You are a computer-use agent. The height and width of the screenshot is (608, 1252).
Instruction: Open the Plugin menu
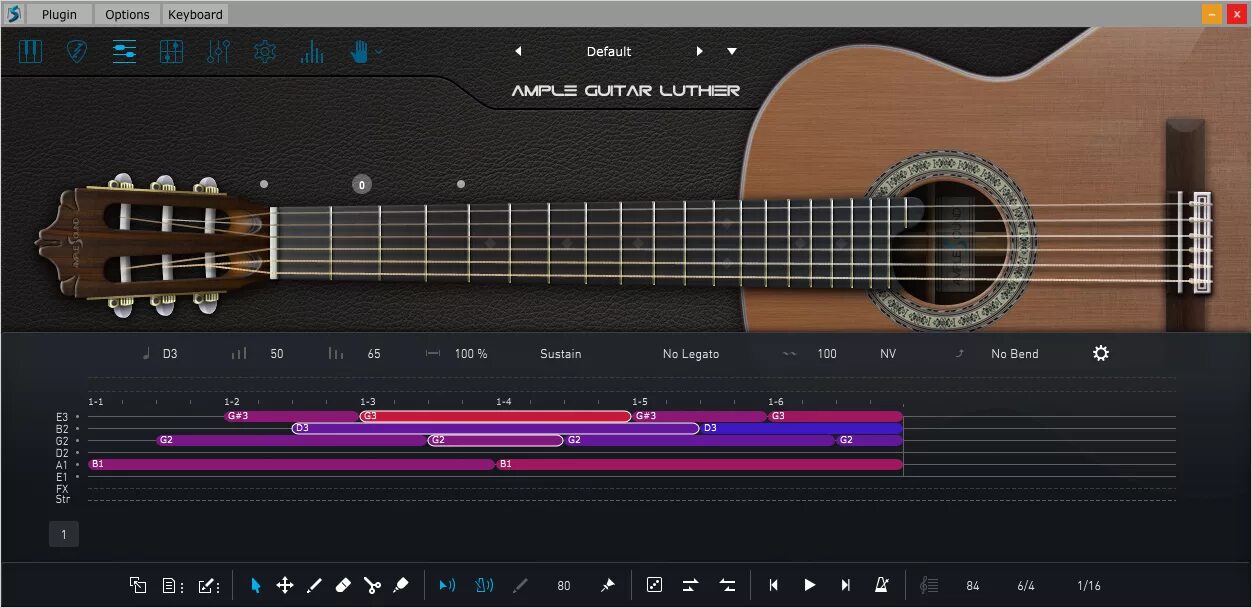pos(60,15)
